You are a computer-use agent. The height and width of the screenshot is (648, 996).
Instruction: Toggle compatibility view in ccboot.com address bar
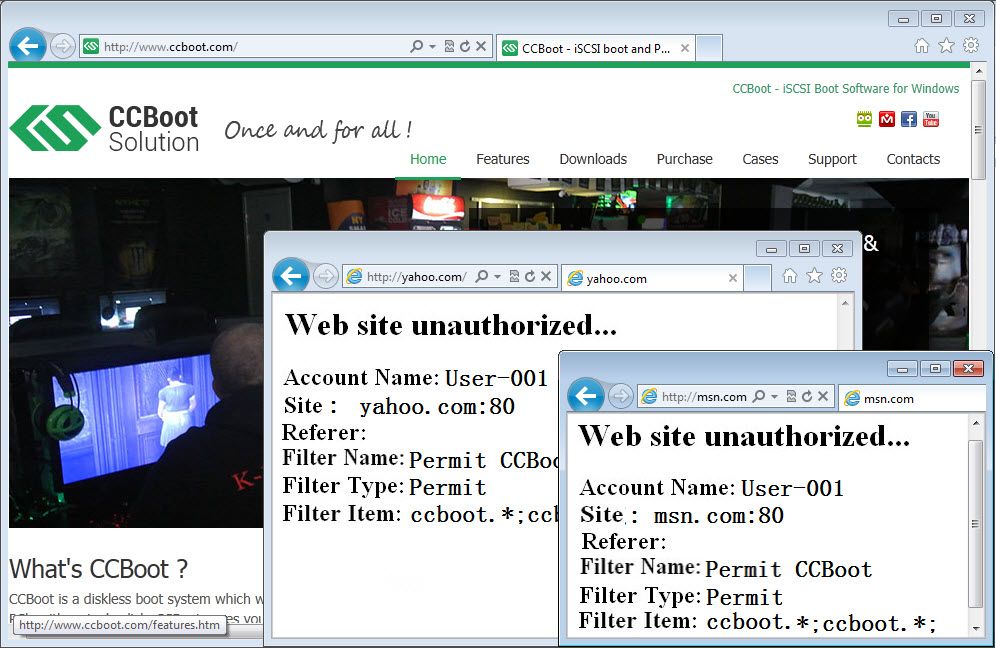click(x=449, y=46)
